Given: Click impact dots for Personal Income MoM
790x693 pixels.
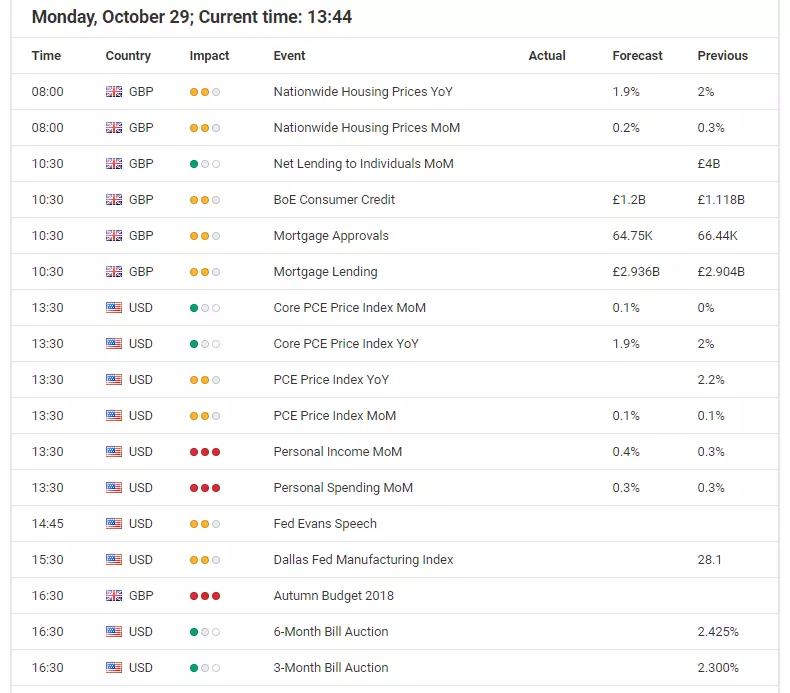Looking at the screenshot, I should click(x=205, y=452).
